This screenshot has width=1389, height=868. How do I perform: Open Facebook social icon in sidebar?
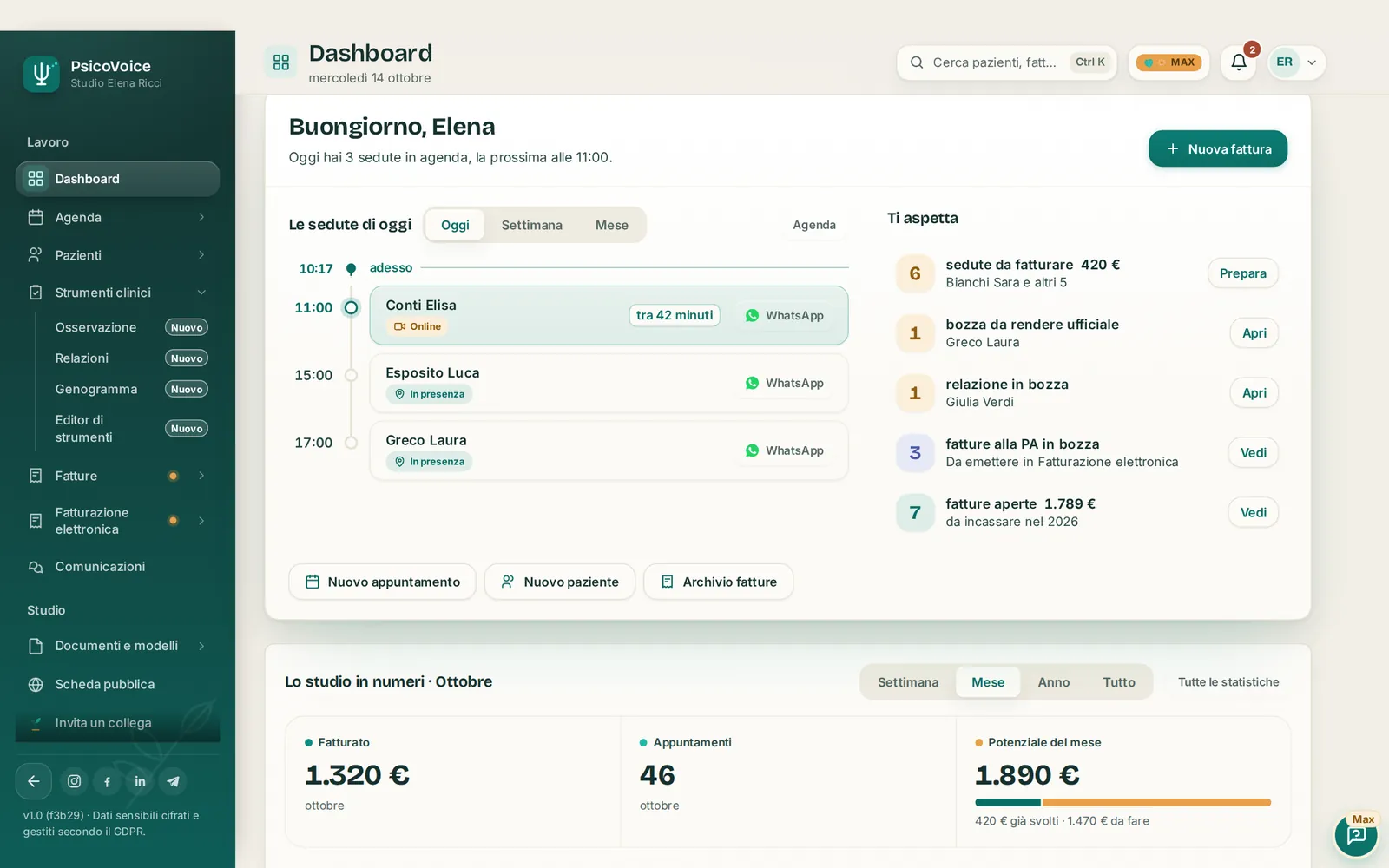107,781
